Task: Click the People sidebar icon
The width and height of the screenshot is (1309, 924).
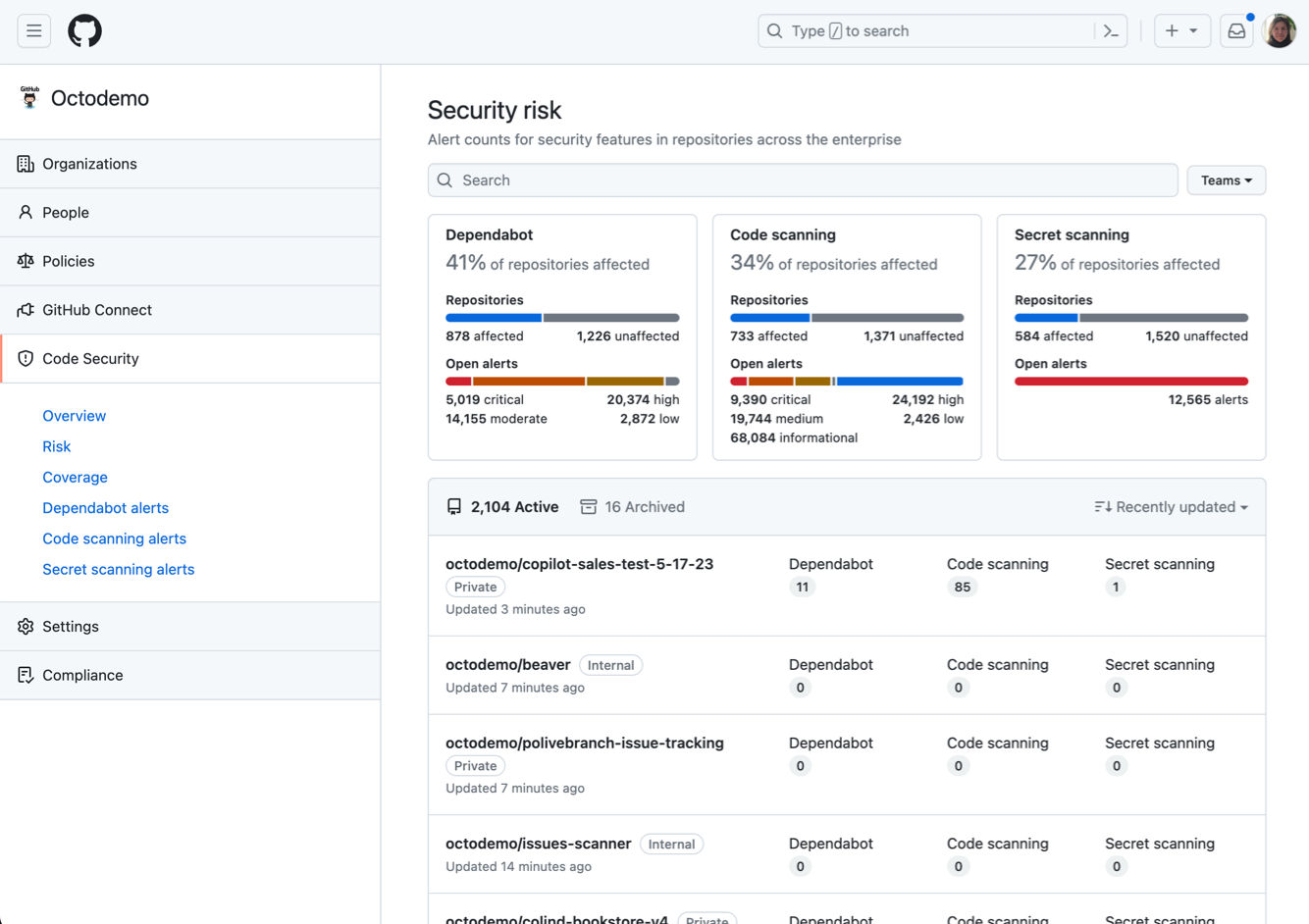Action: click(x=25, y=212)
